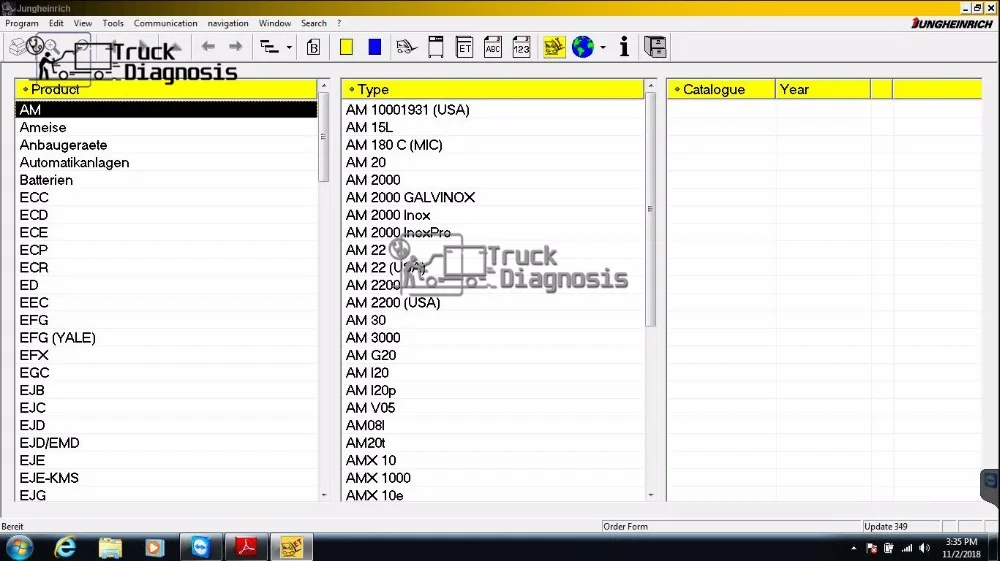Select 'AM 2200 (USA)' type row
Viewport: 1000px width, 561px height.
click(x=492, y=303)
